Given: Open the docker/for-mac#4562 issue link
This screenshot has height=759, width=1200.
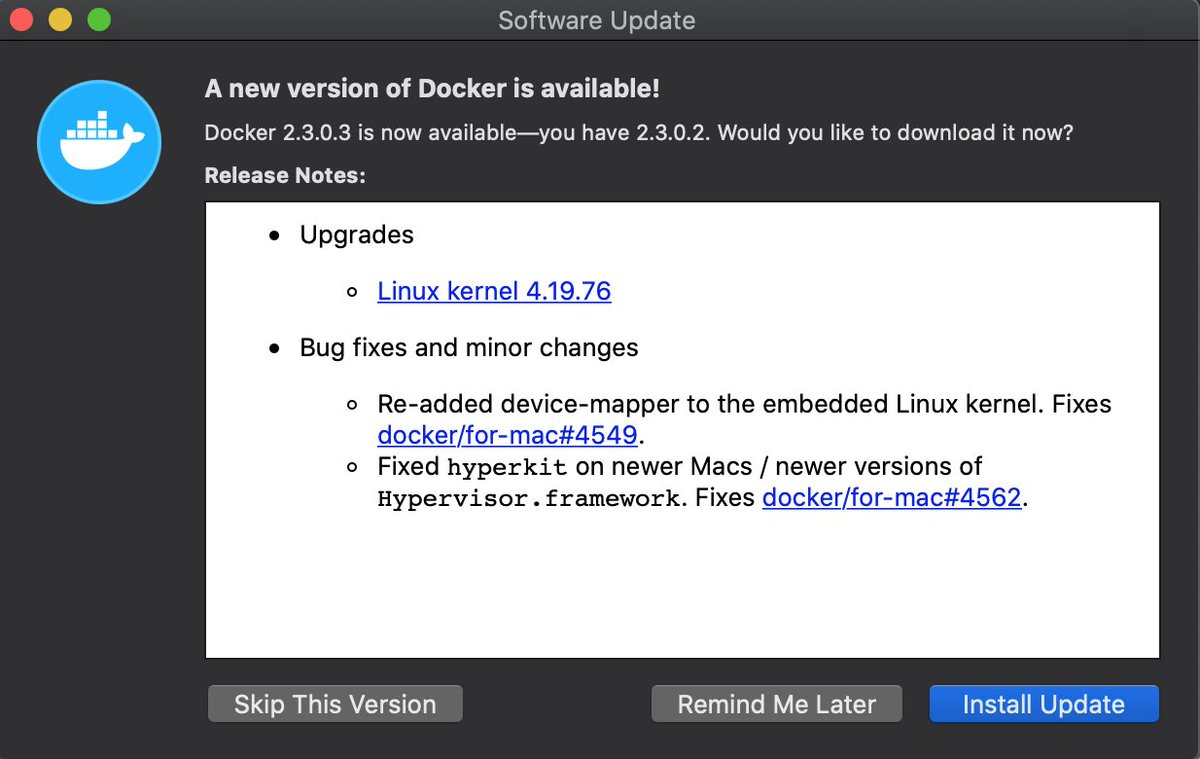Looking at the screenshot, I should click(x=892, y=497).
